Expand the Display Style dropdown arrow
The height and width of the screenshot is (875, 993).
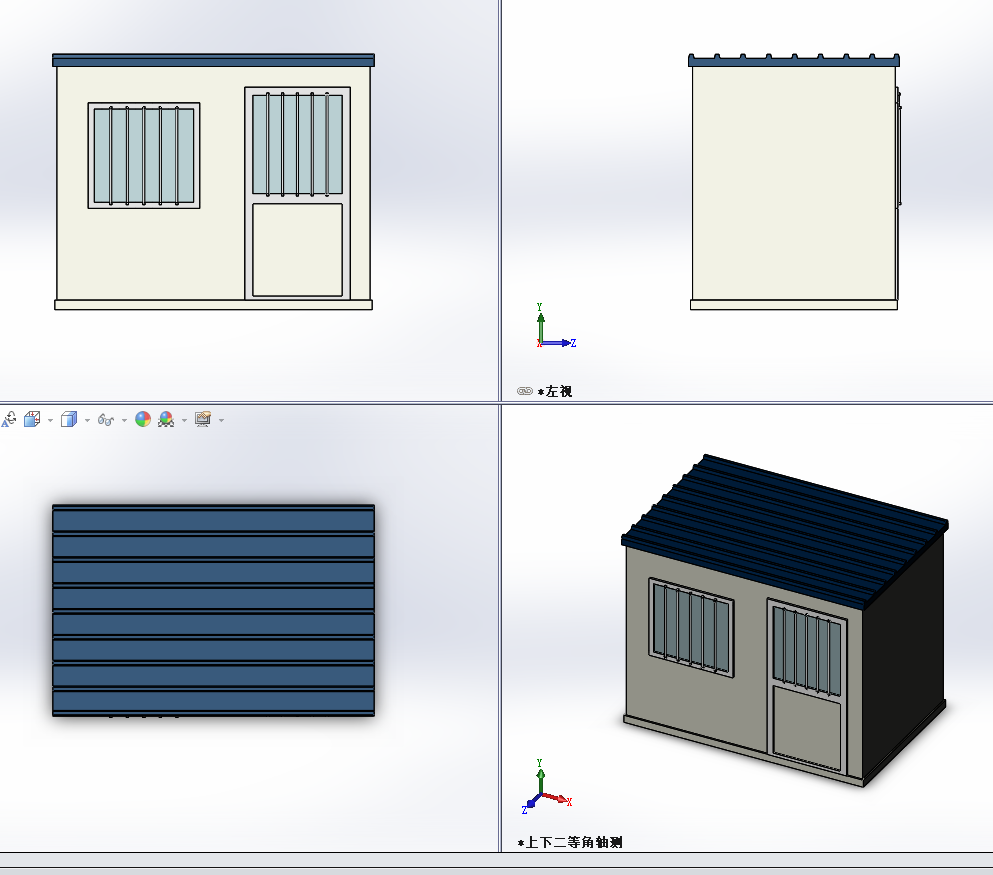tap(87, 420)
